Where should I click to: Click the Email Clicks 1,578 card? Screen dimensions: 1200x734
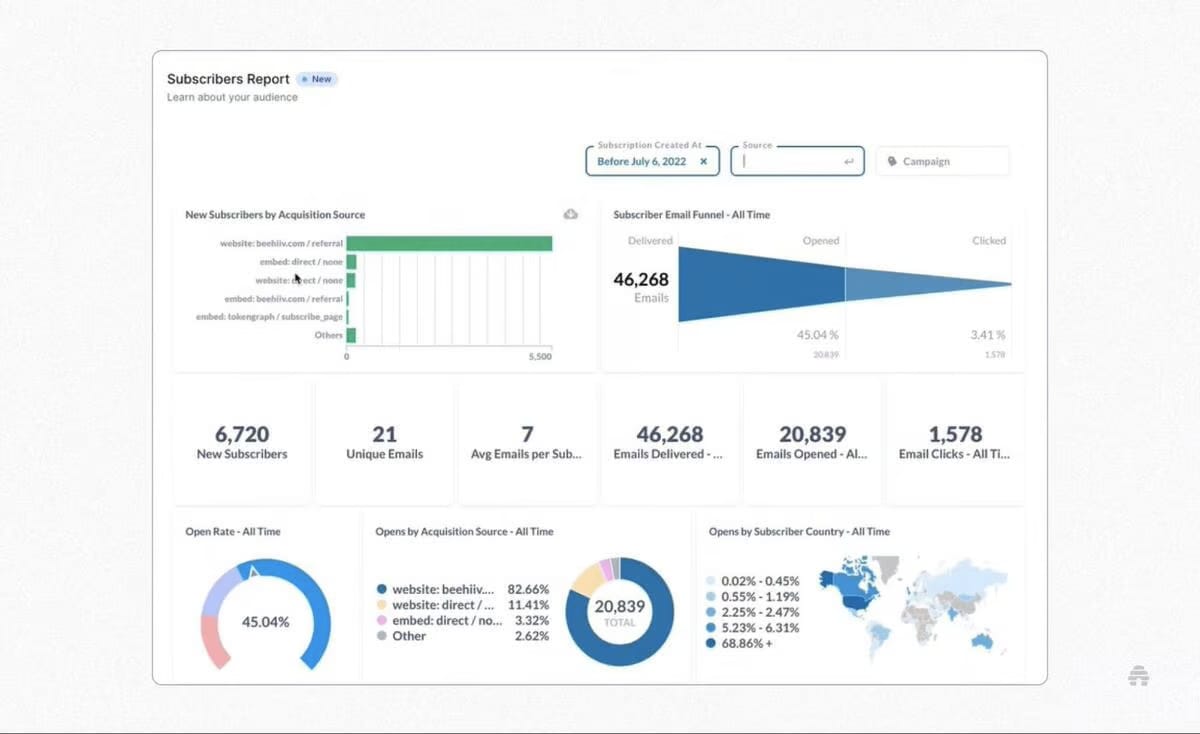click(955, 442)
